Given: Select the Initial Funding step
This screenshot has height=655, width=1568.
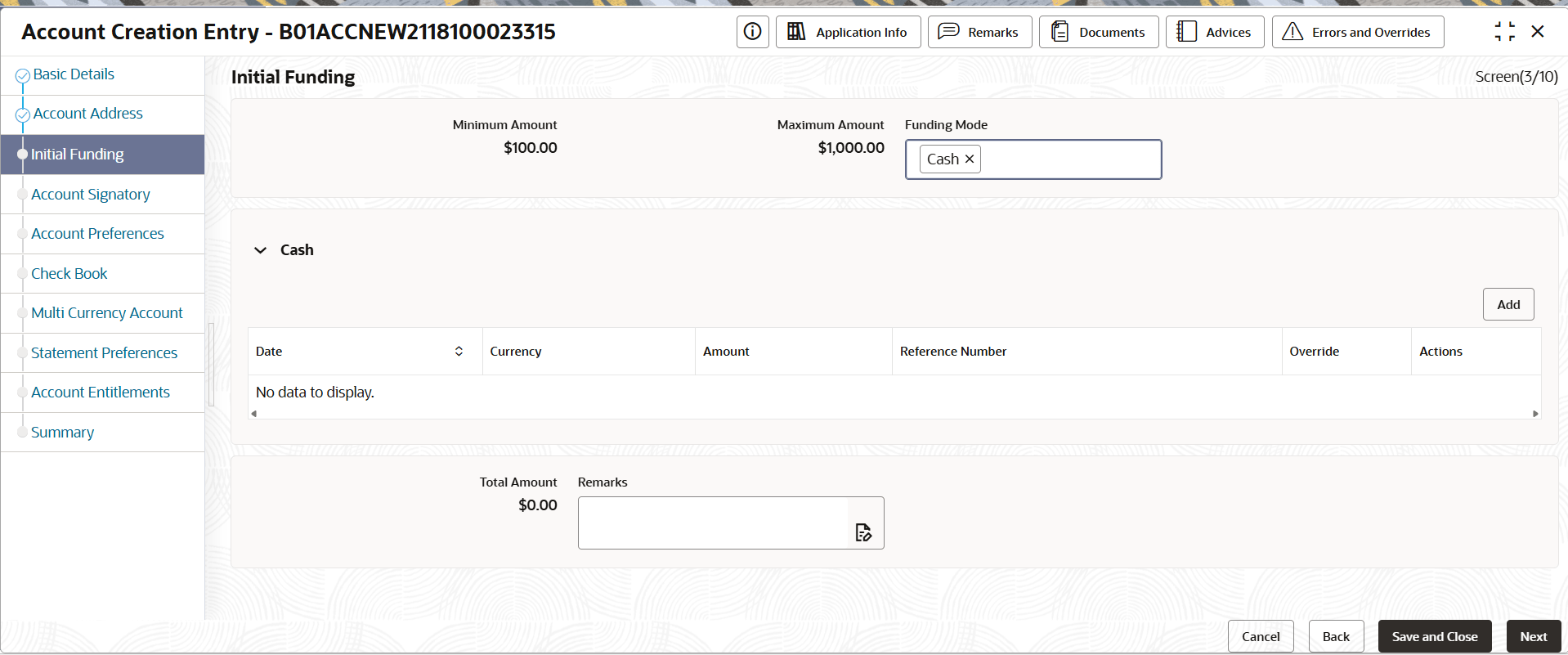Looking at the screenshot, I should (x=102, y=155).
